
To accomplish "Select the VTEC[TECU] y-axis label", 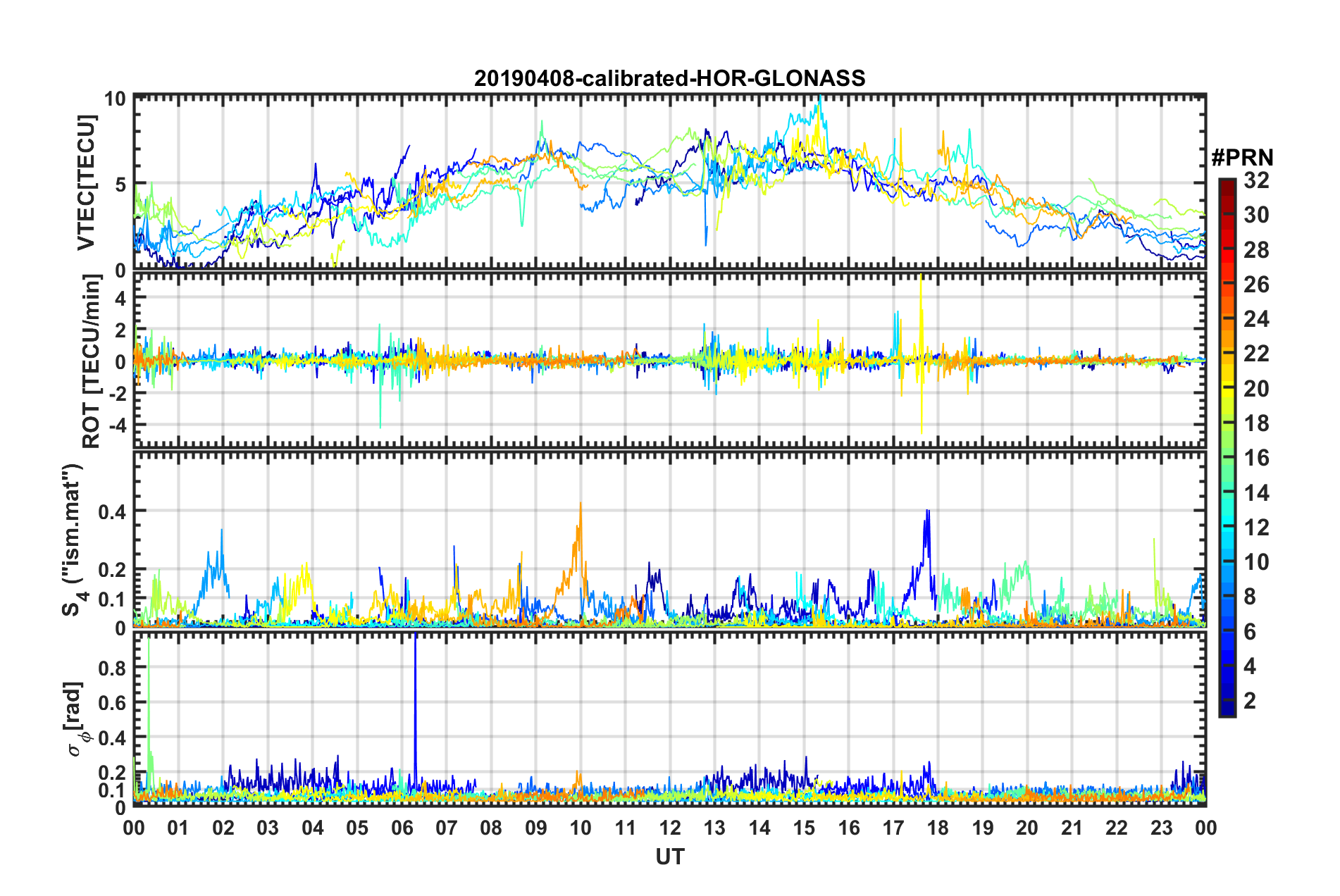I will (x=85, y=182).
